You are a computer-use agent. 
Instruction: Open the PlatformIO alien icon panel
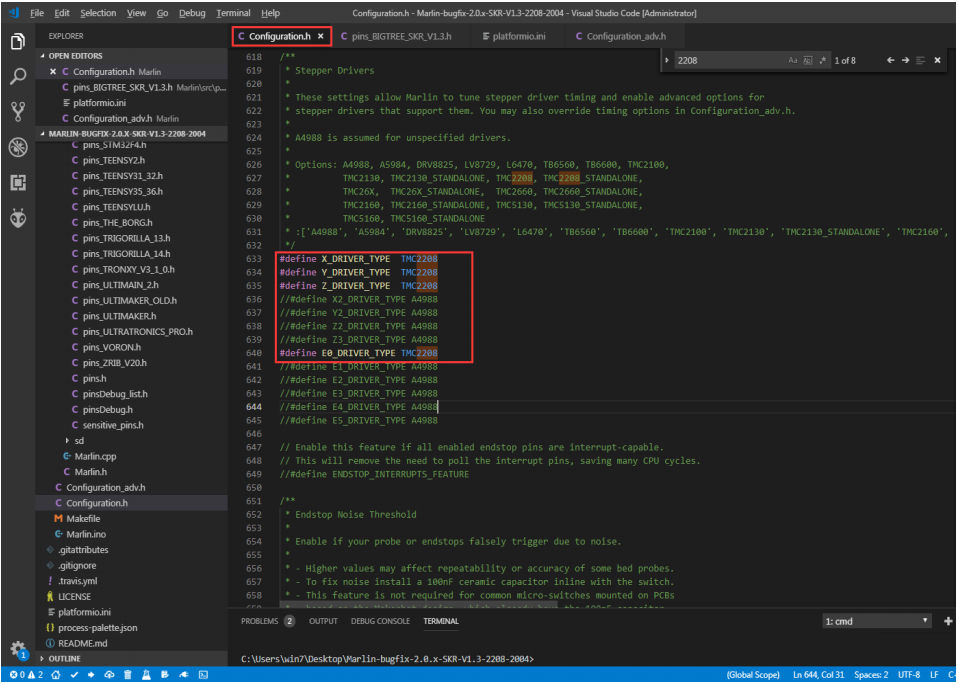(17, 218)
